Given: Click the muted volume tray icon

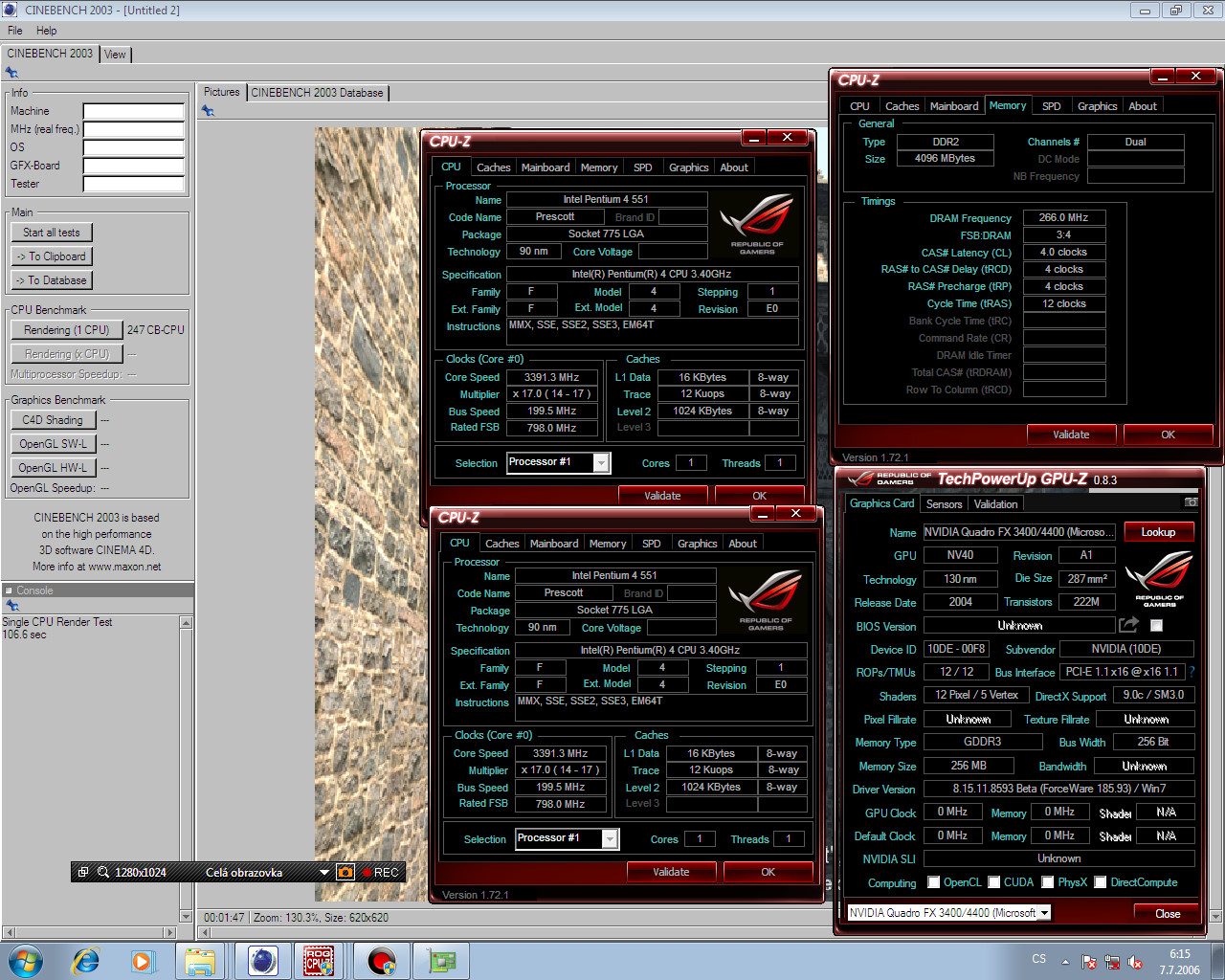Looking at the screenshot, I should pos(1135,963).
